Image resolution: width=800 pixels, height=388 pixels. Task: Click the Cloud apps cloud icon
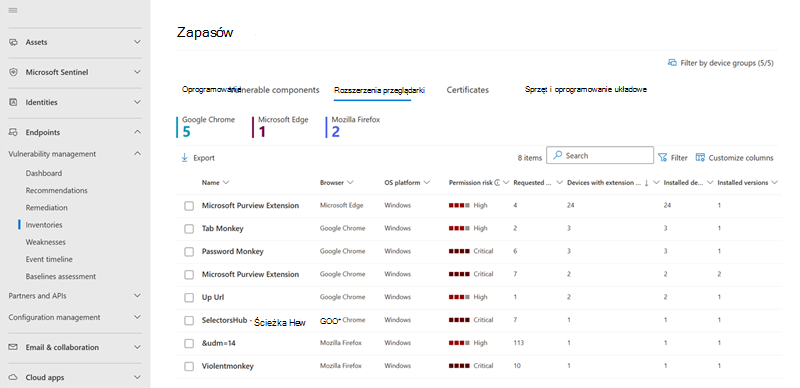tap(14, 378)
